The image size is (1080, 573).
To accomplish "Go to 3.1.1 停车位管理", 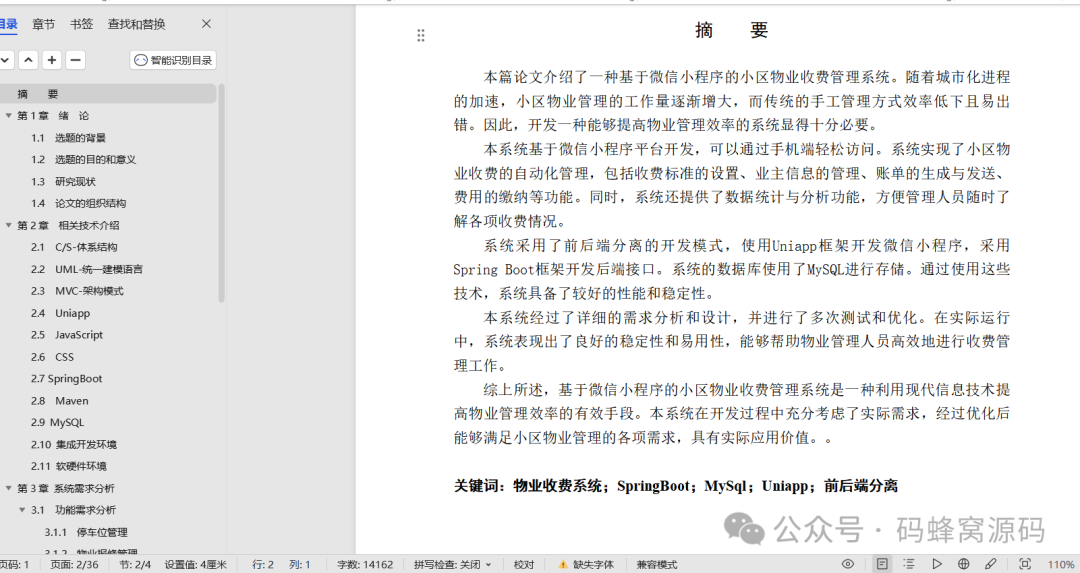I will coord(86,532).
